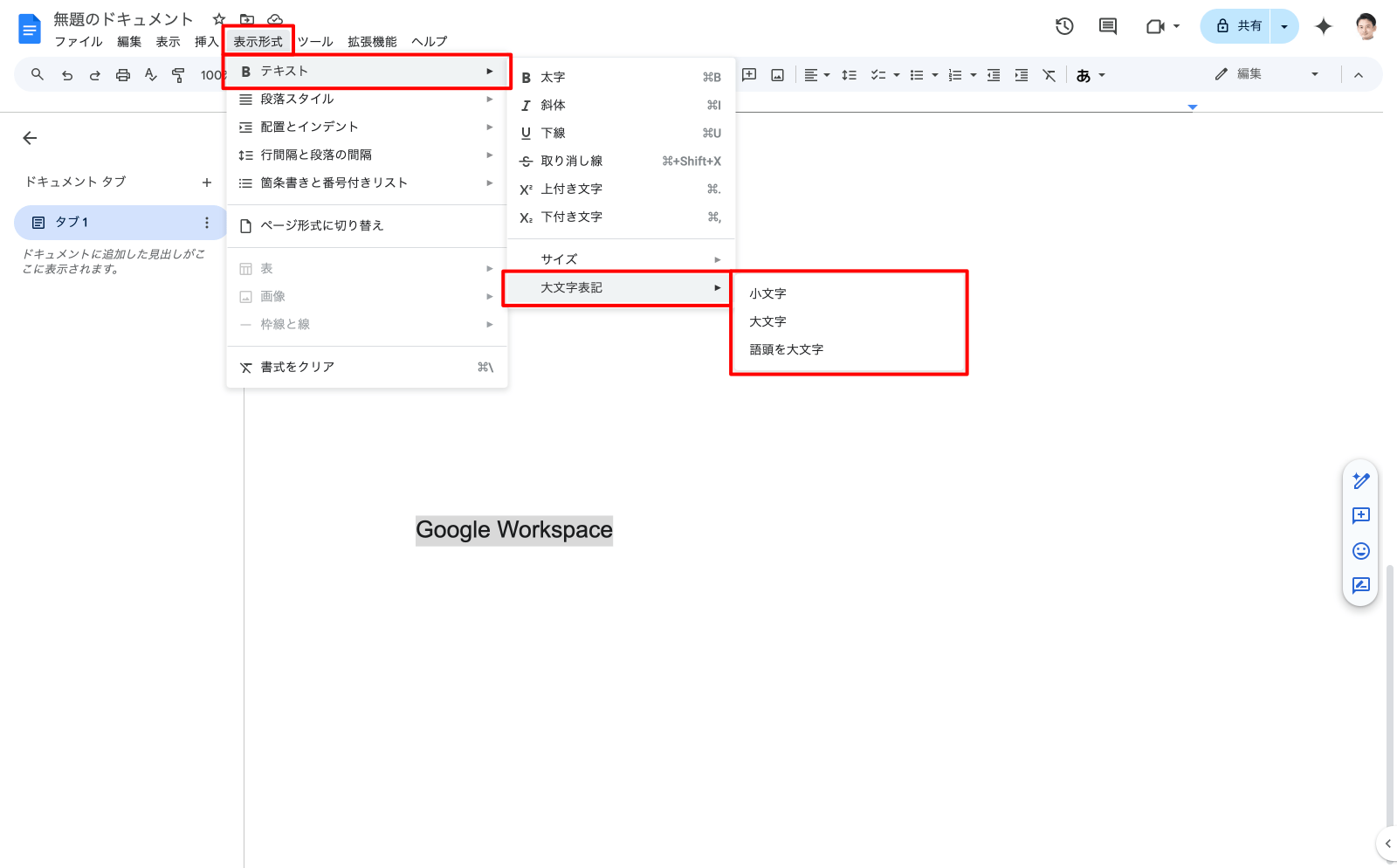The image size is (1397, 868).
Task: Open the 表示 menu
Action: tap(168, 42)
